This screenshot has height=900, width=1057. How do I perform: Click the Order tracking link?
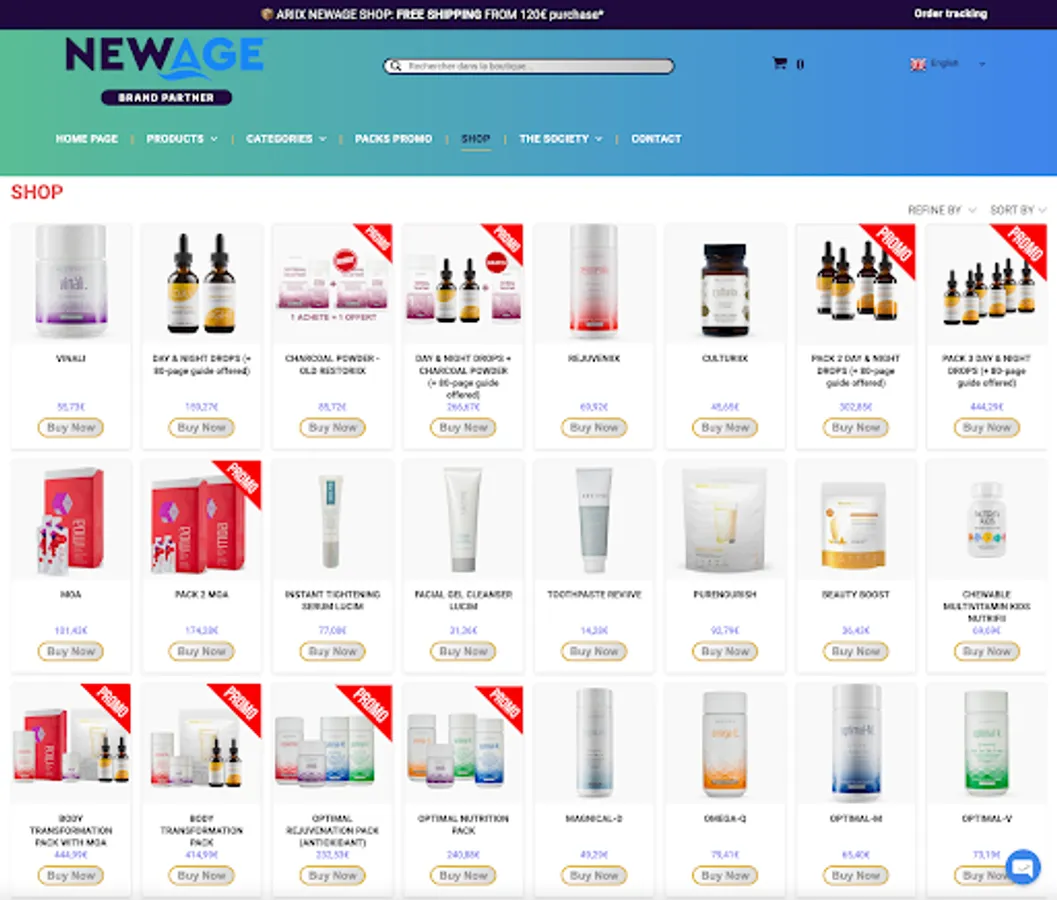click(950, 13)
